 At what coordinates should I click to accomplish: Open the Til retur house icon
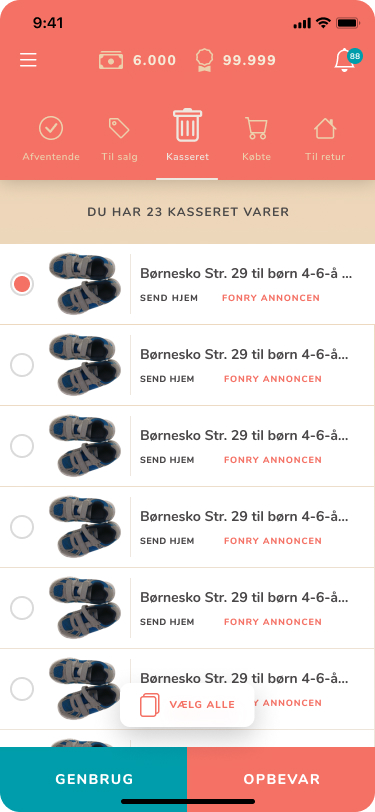[325, 128]
